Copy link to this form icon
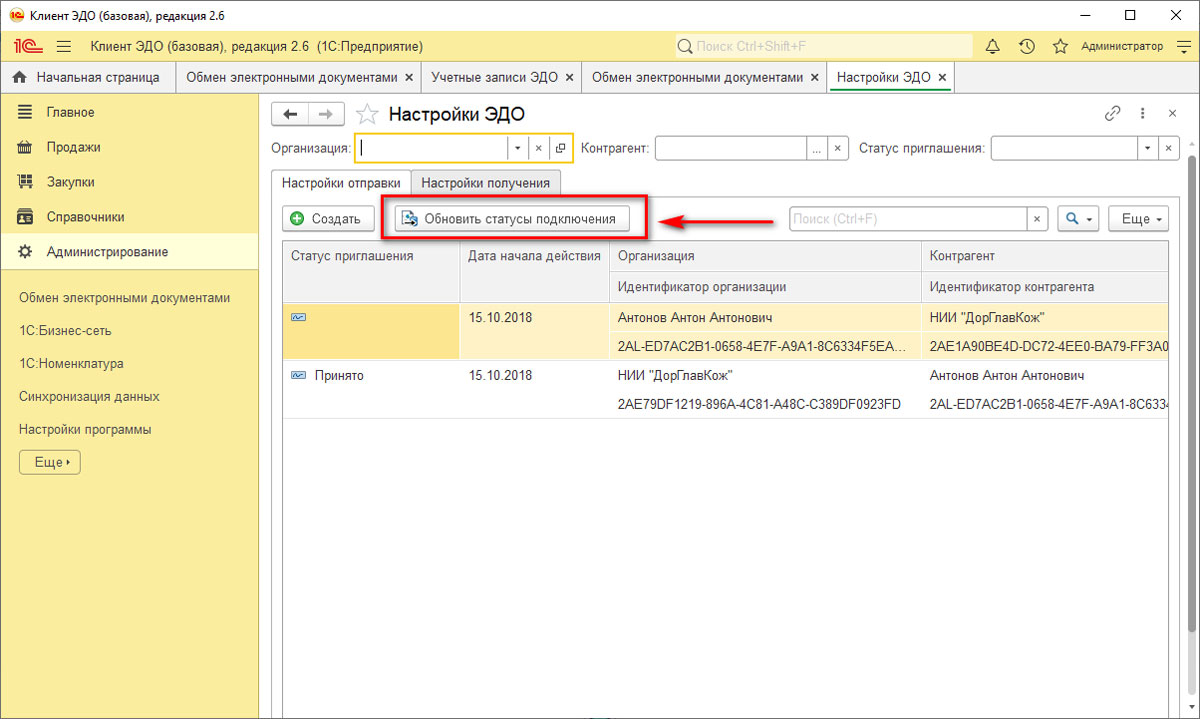The image size is (1200, 719). coord(1112,114)
